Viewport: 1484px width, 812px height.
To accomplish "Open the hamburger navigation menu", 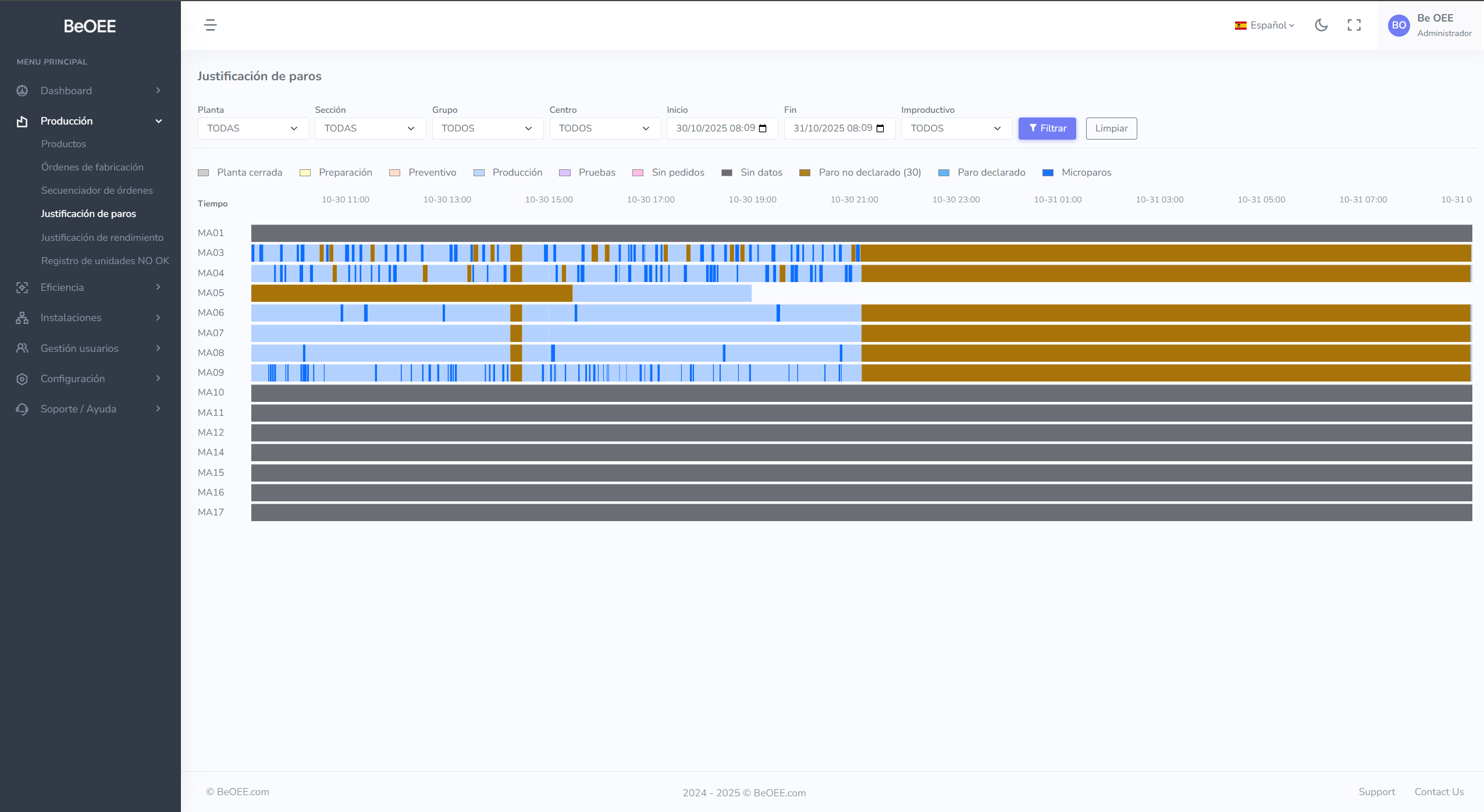I will 210,25.
